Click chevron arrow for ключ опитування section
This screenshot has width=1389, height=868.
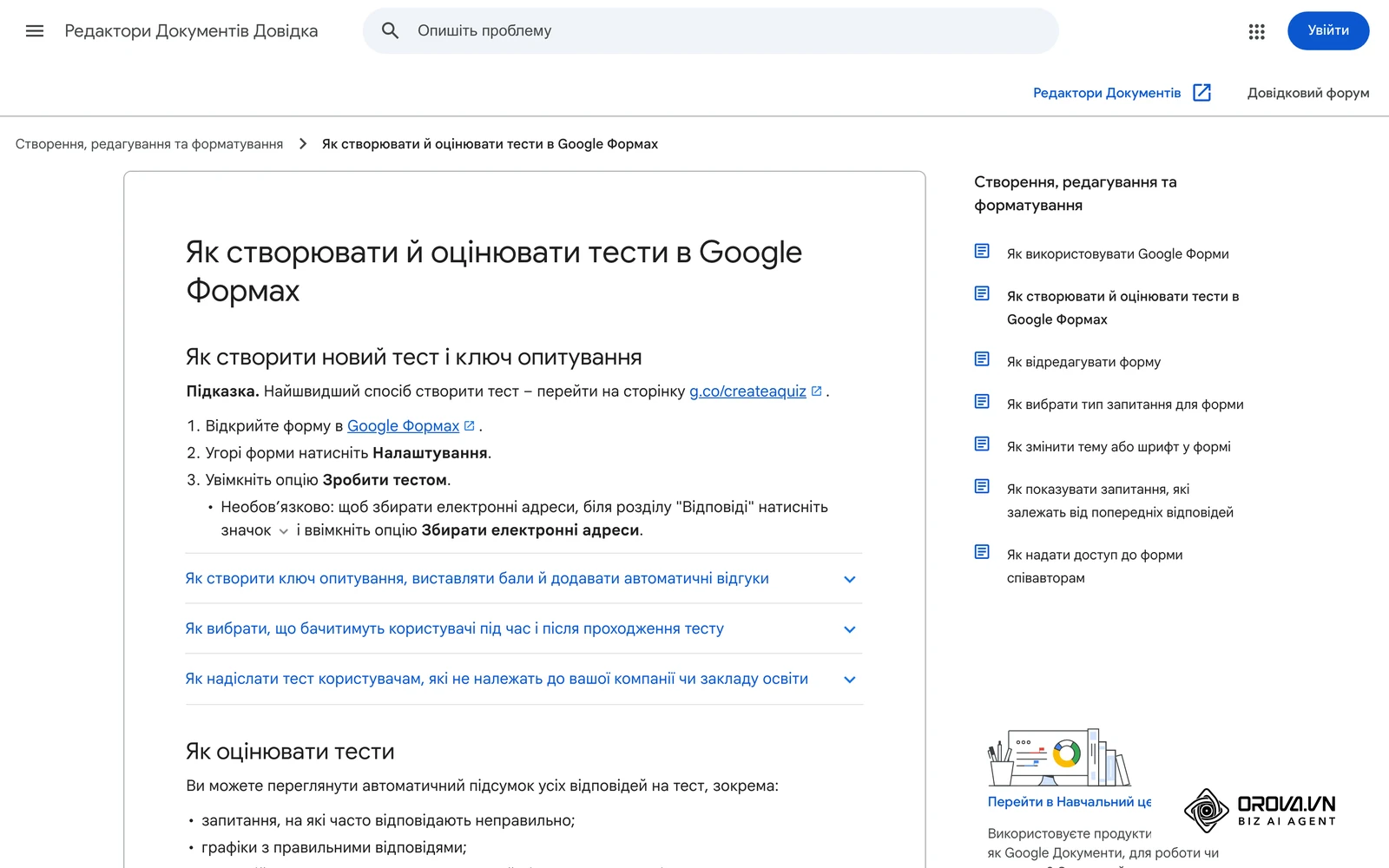(850, 579)
